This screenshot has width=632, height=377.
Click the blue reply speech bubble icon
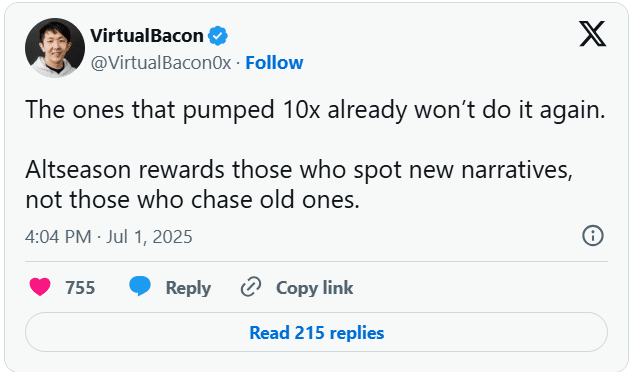(140, 286)
